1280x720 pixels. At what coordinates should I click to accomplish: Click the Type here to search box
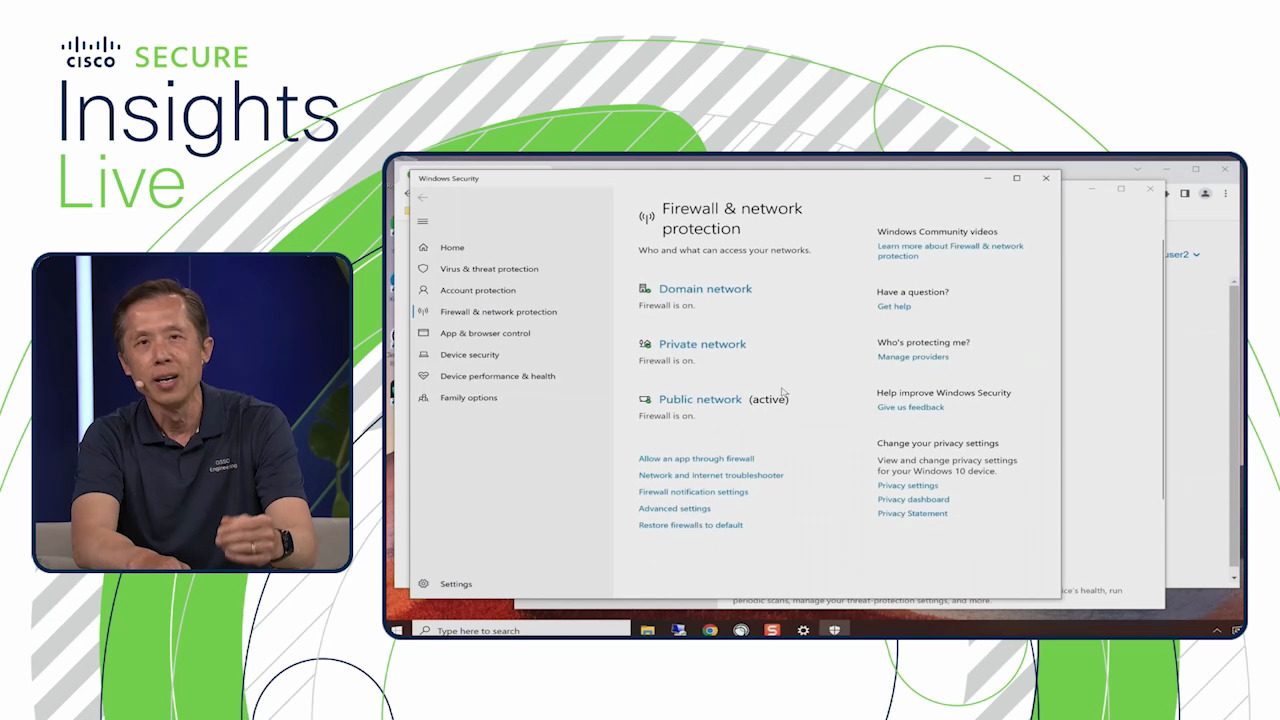[x=530, y=631]
